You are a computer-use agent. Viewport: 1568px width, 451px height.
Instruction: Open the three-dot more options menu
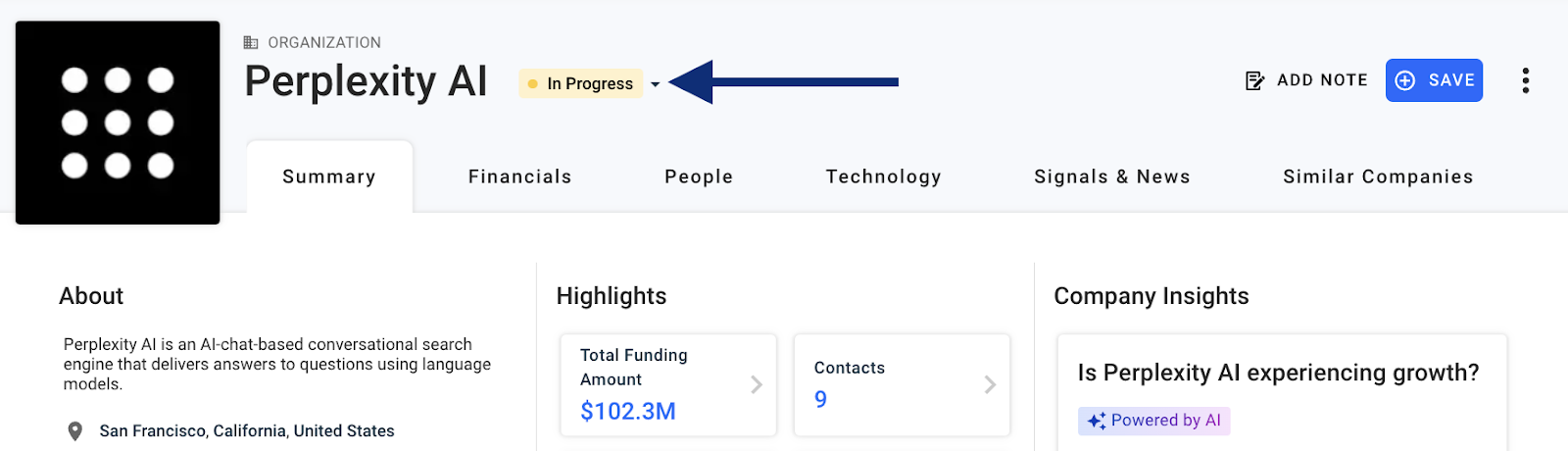click(1525, 80)
